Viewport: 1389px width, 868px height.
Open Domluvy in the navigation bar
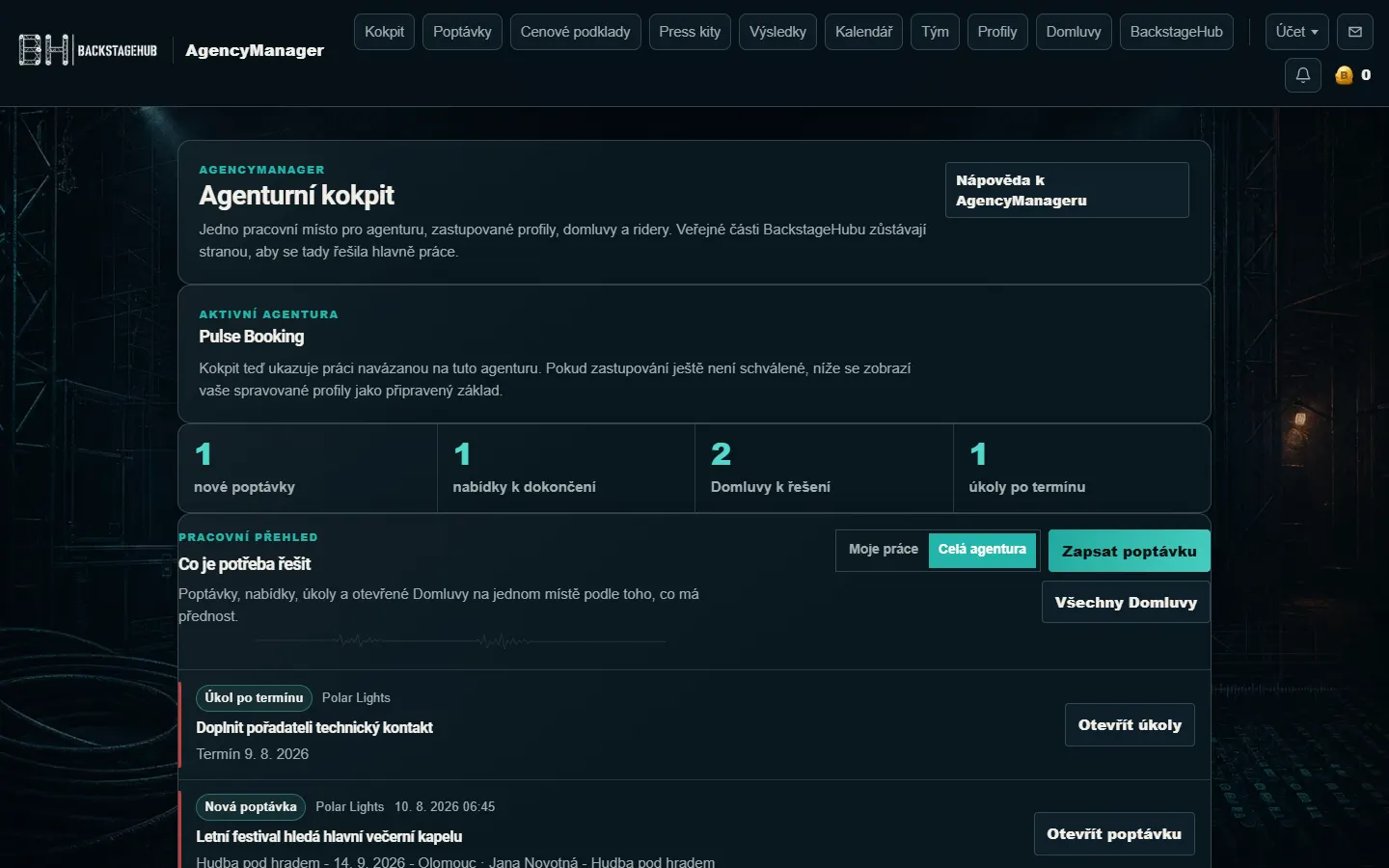[x=1074, y=32]
